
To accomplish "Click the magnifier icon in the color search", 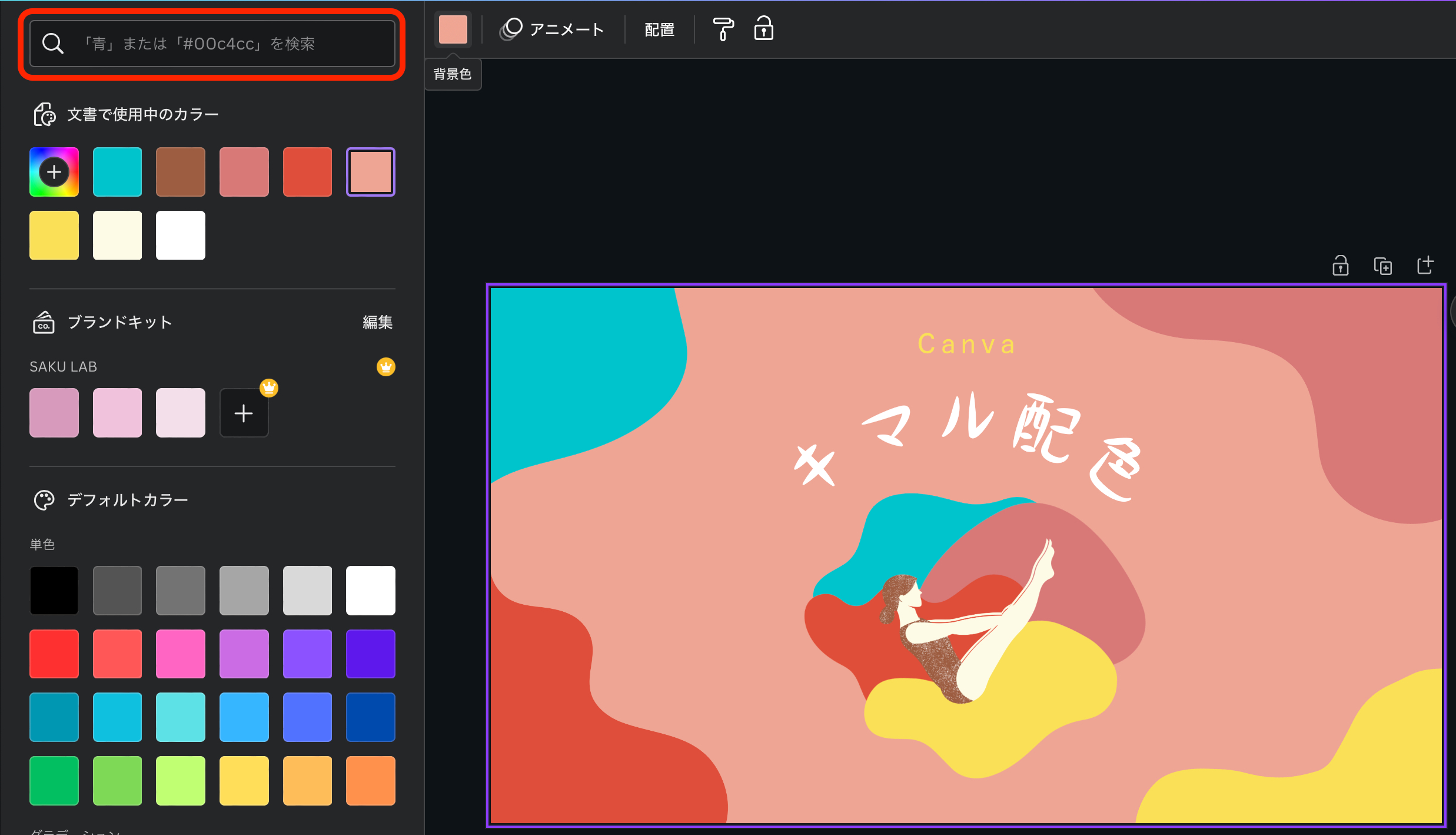I will pyautogui.click(x=53, y=44).
